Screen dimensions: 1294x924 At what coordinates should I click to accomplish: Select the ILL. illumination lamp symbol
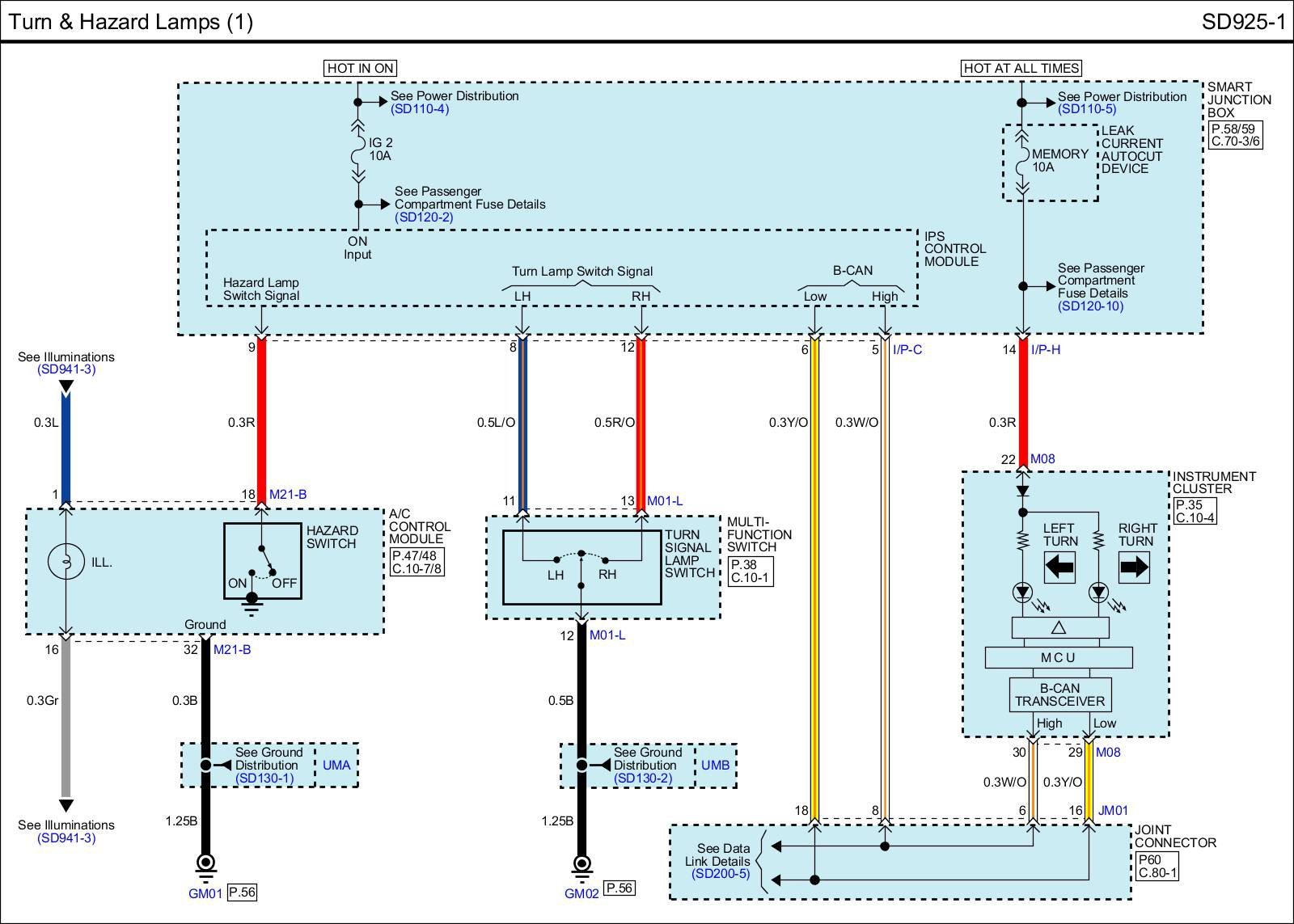coord(66,561)
